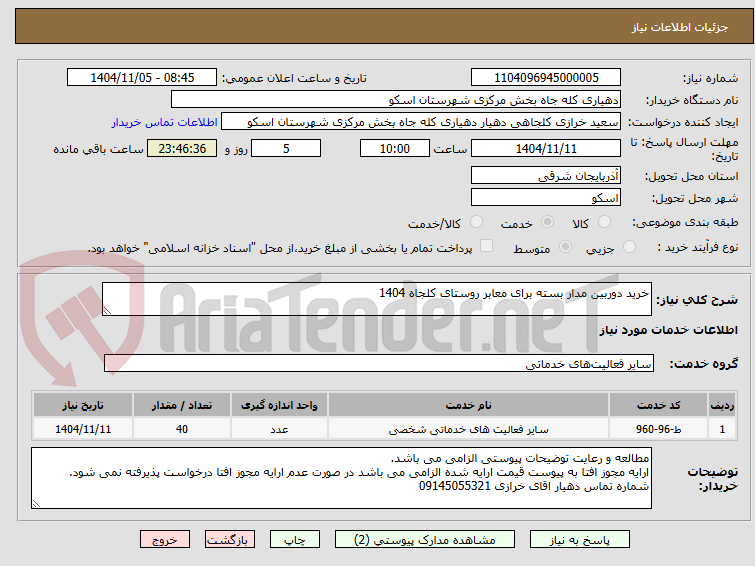The image size is (755, 566).
Task: Click the بازگشت back button
Action: (x=230, y=540)
